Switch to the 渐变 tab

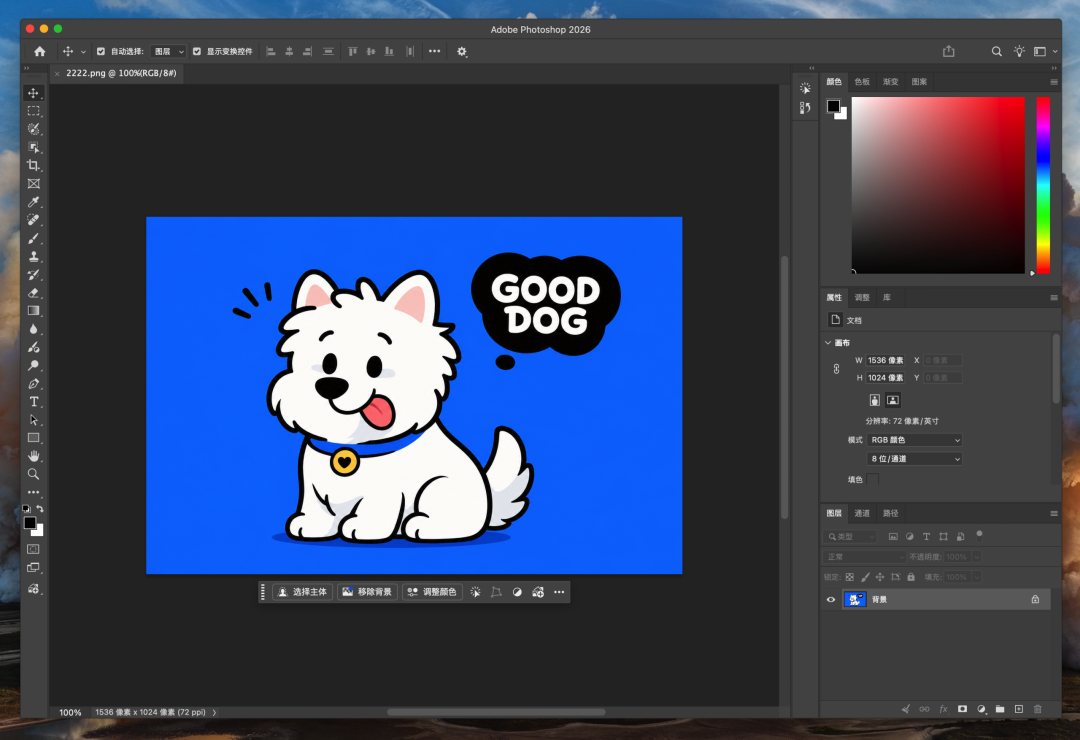coord(891,81)
